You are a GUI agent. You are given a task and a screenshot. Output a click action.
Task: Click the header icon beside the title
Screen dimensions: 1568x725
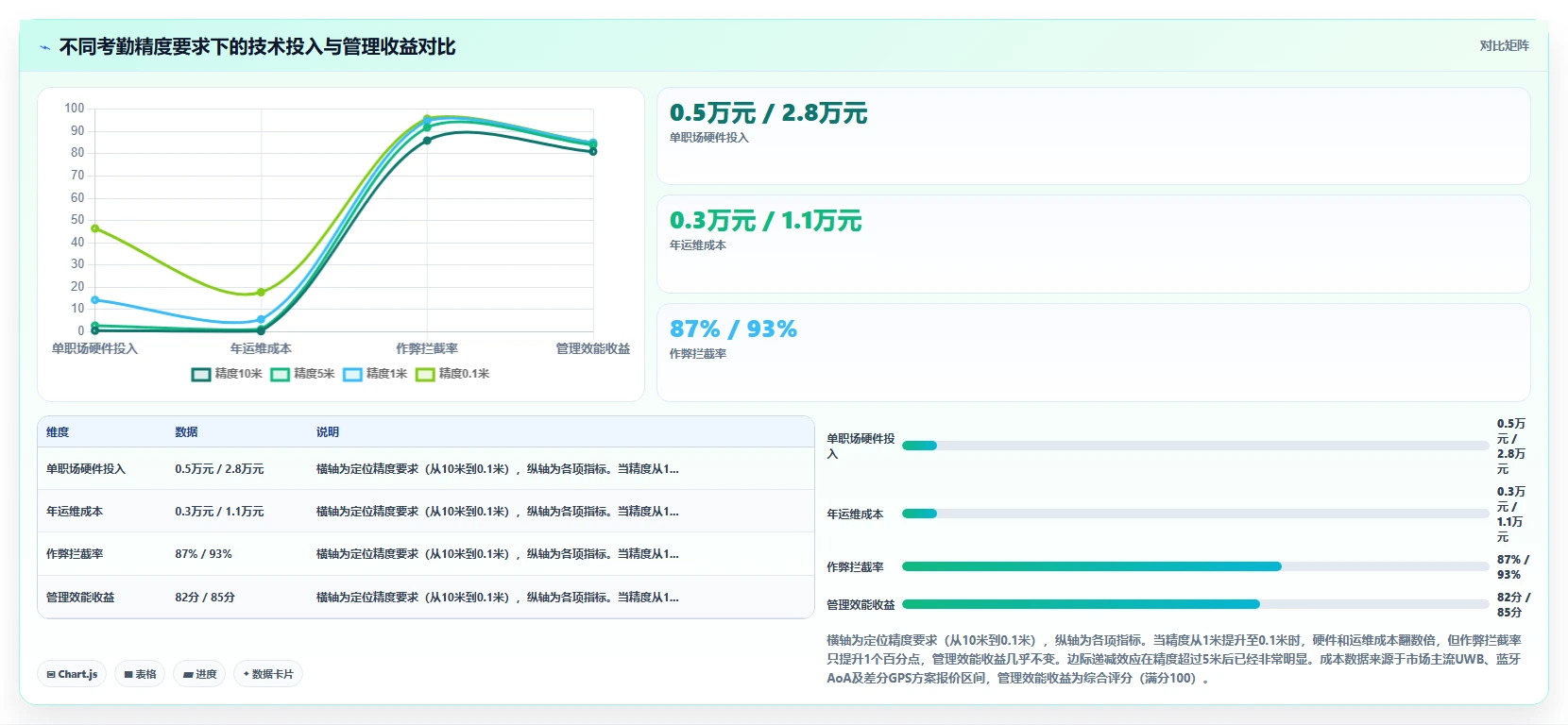point(44,47)
